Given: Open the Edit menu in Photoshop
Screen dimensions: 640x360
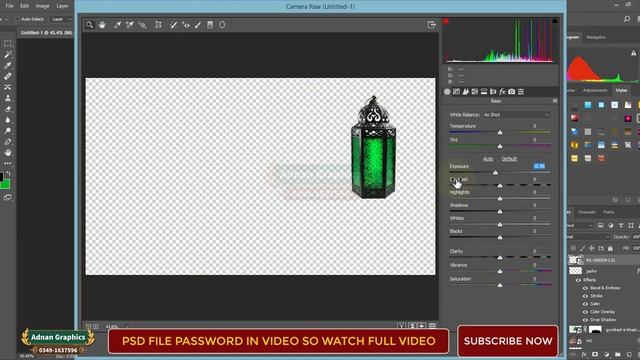Looking at the screenshot, I should (24, 6).
